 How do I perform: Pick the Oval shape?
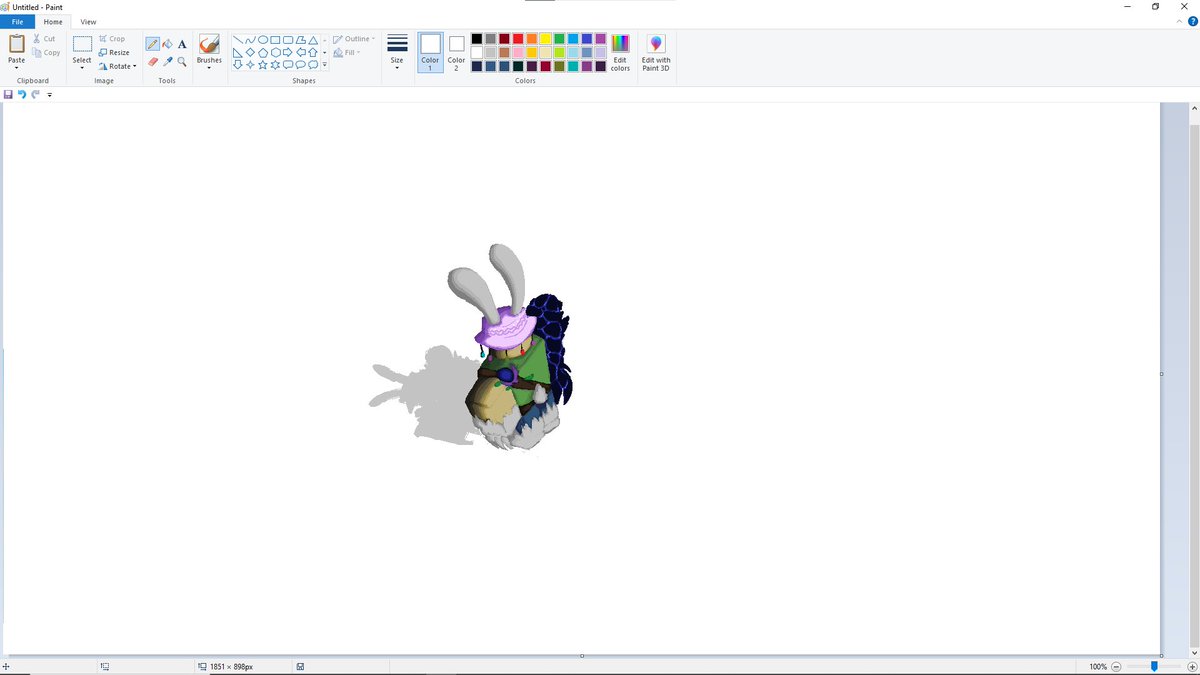[262, 40]
